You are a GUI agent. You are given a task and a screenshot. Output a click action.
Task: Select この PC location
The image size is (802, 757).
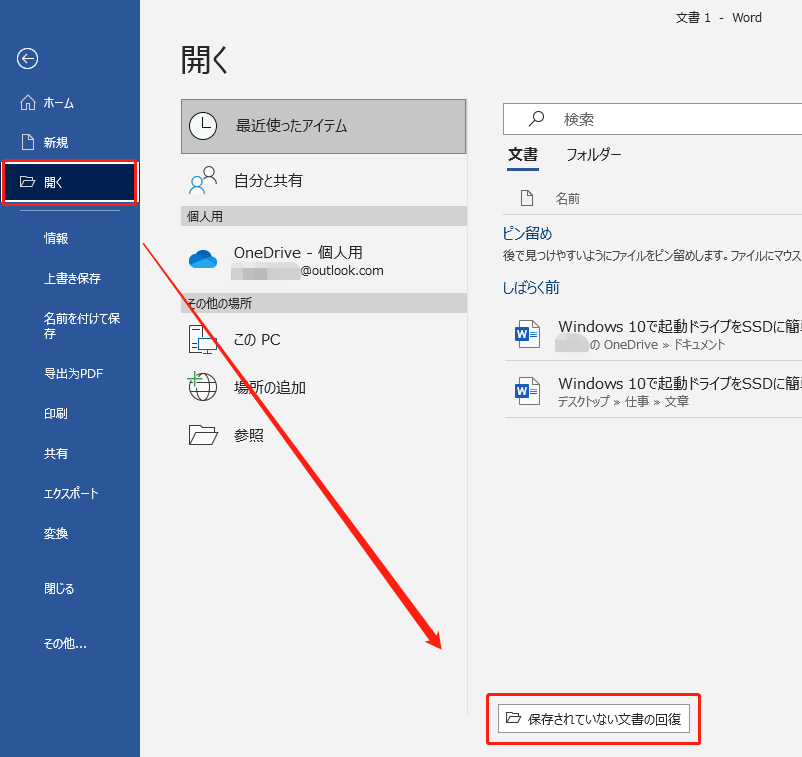pos(323,340)
